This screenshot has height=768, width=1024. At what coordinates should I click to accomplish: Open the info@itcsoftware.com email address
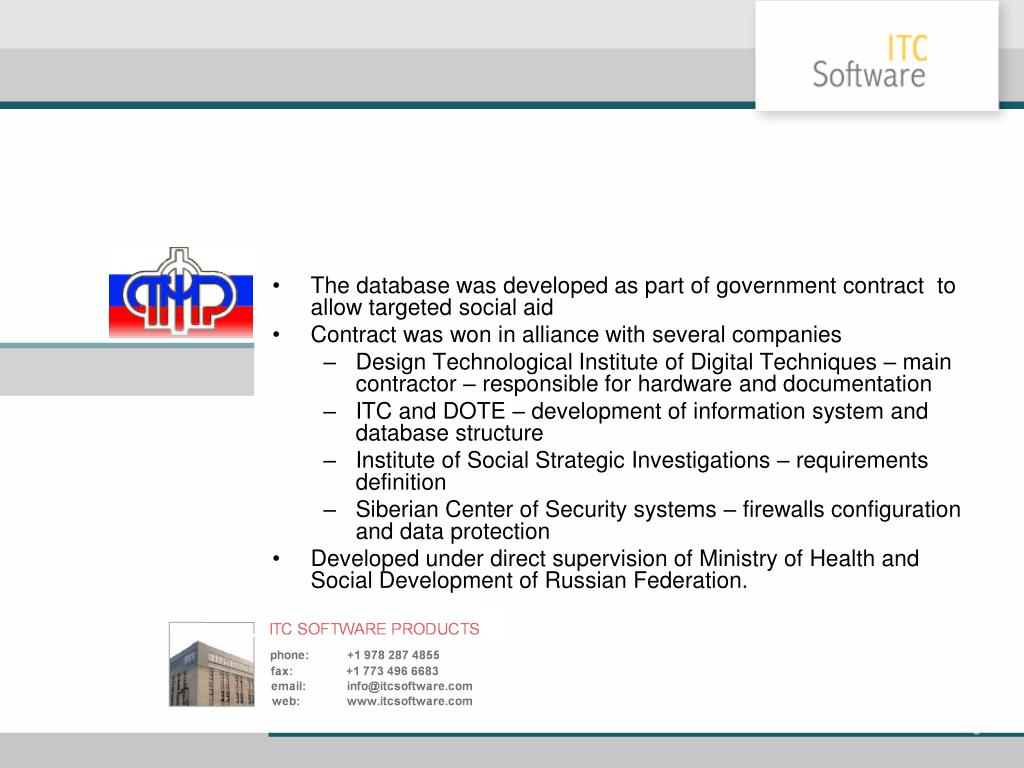pos(409,686)
